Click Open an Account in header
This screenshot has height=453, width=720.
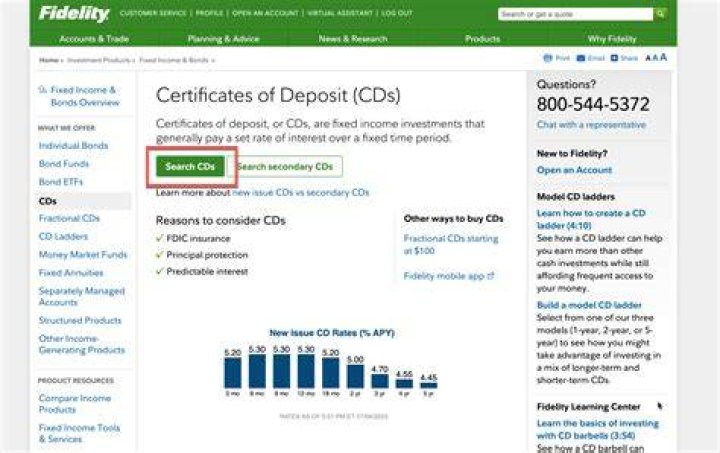pos(265,13)
